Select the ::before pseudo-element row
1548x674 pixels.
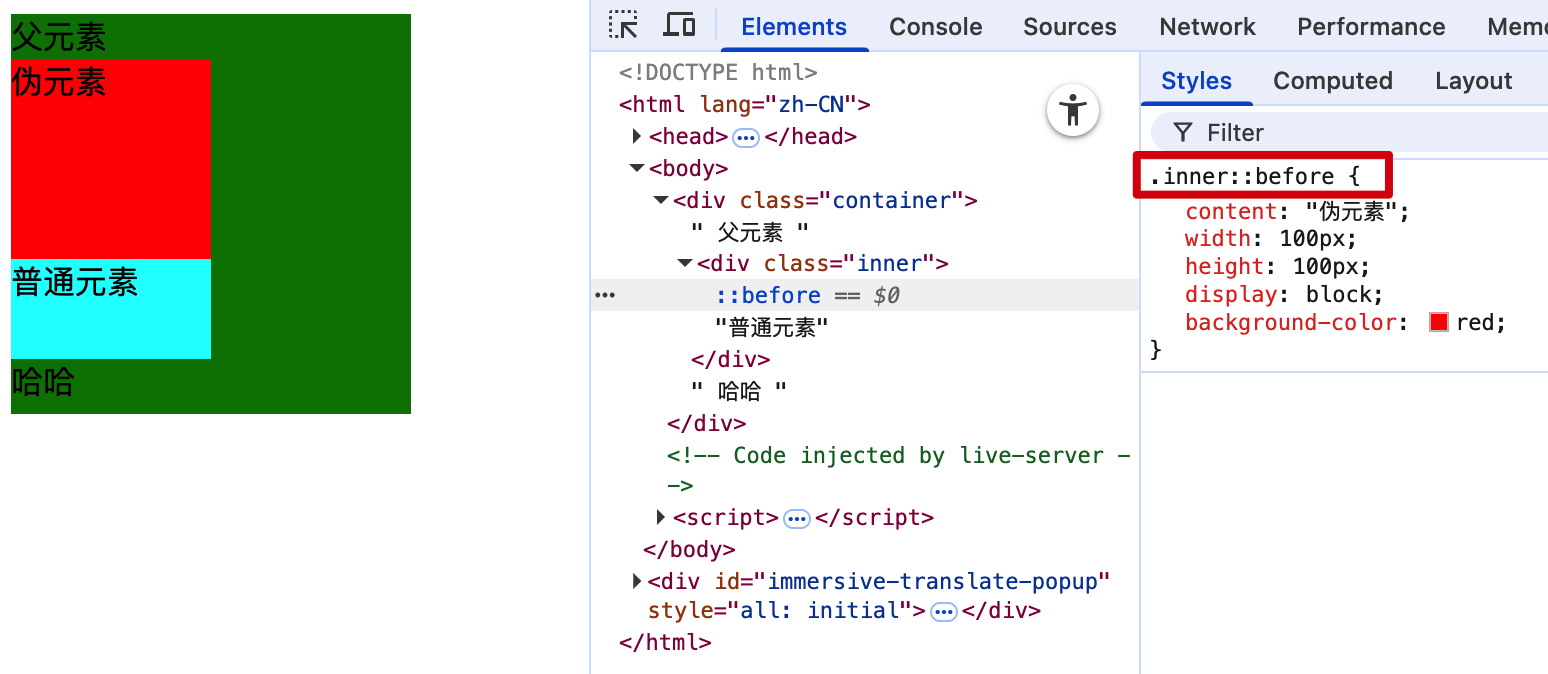pos(768,295)
